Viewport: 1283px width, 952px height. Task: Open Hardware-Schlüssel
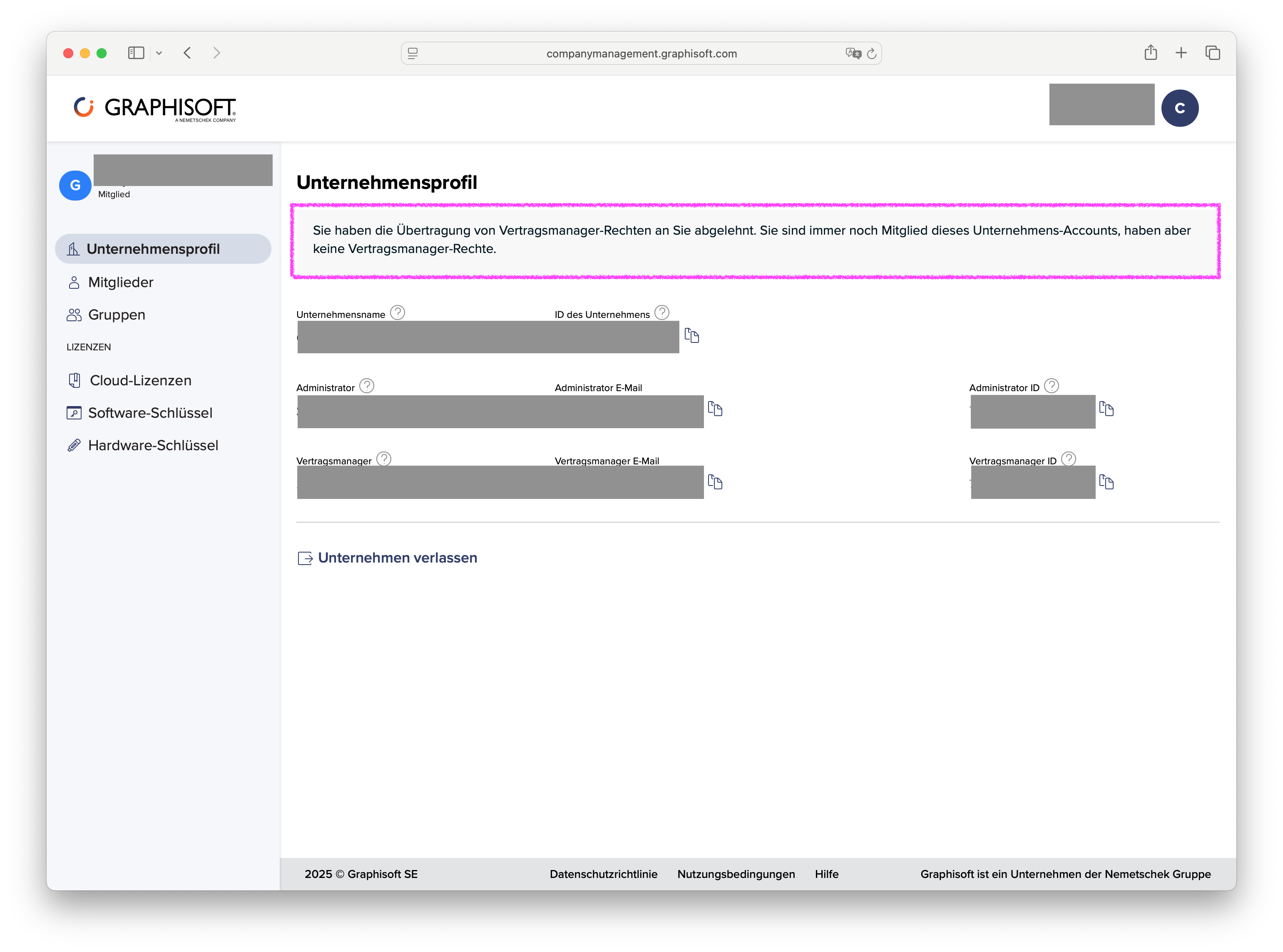(142, 446)
